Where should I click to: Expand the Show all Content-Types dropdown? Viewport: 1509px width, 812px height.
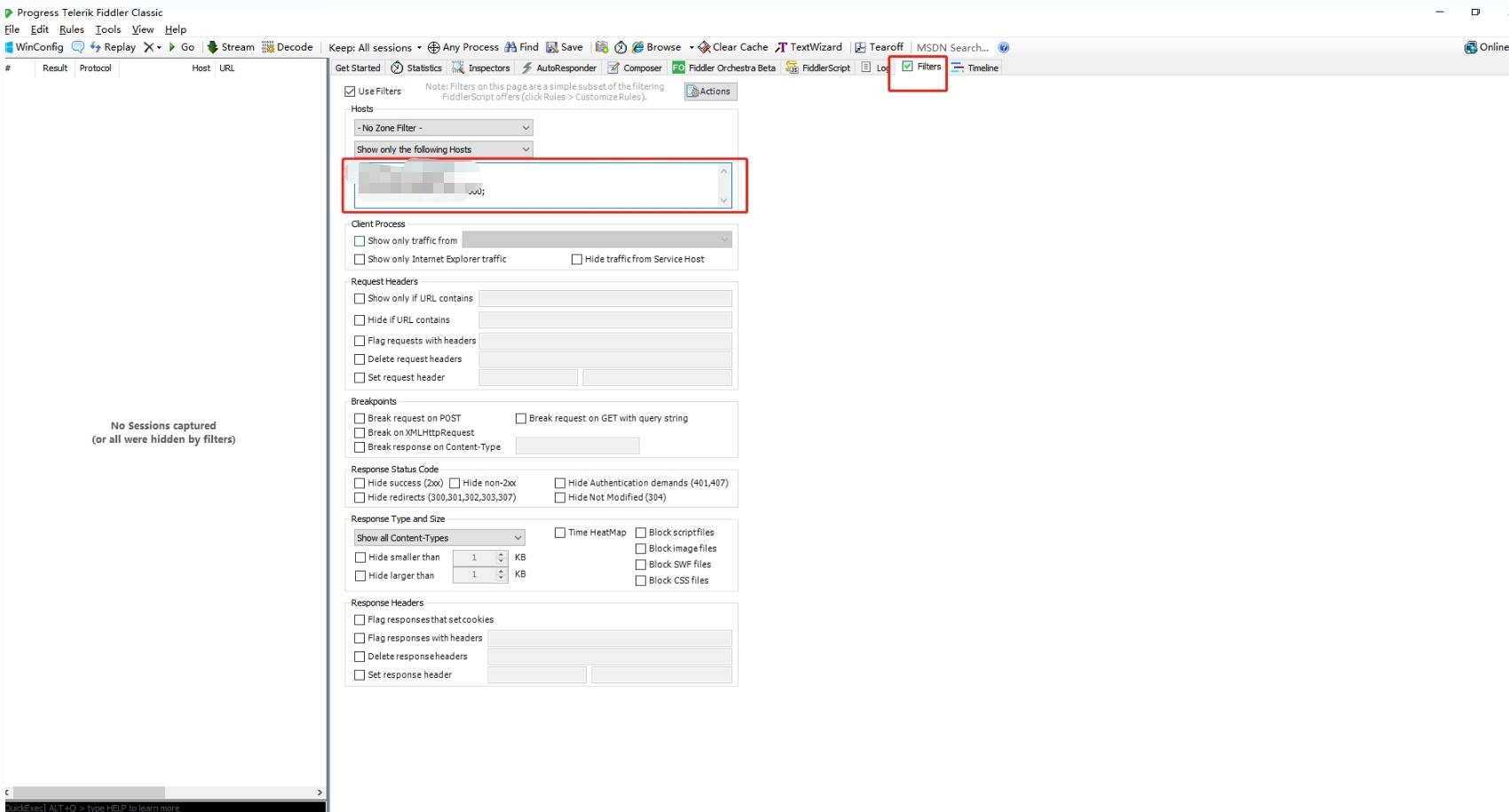click(x=438, y=538)
